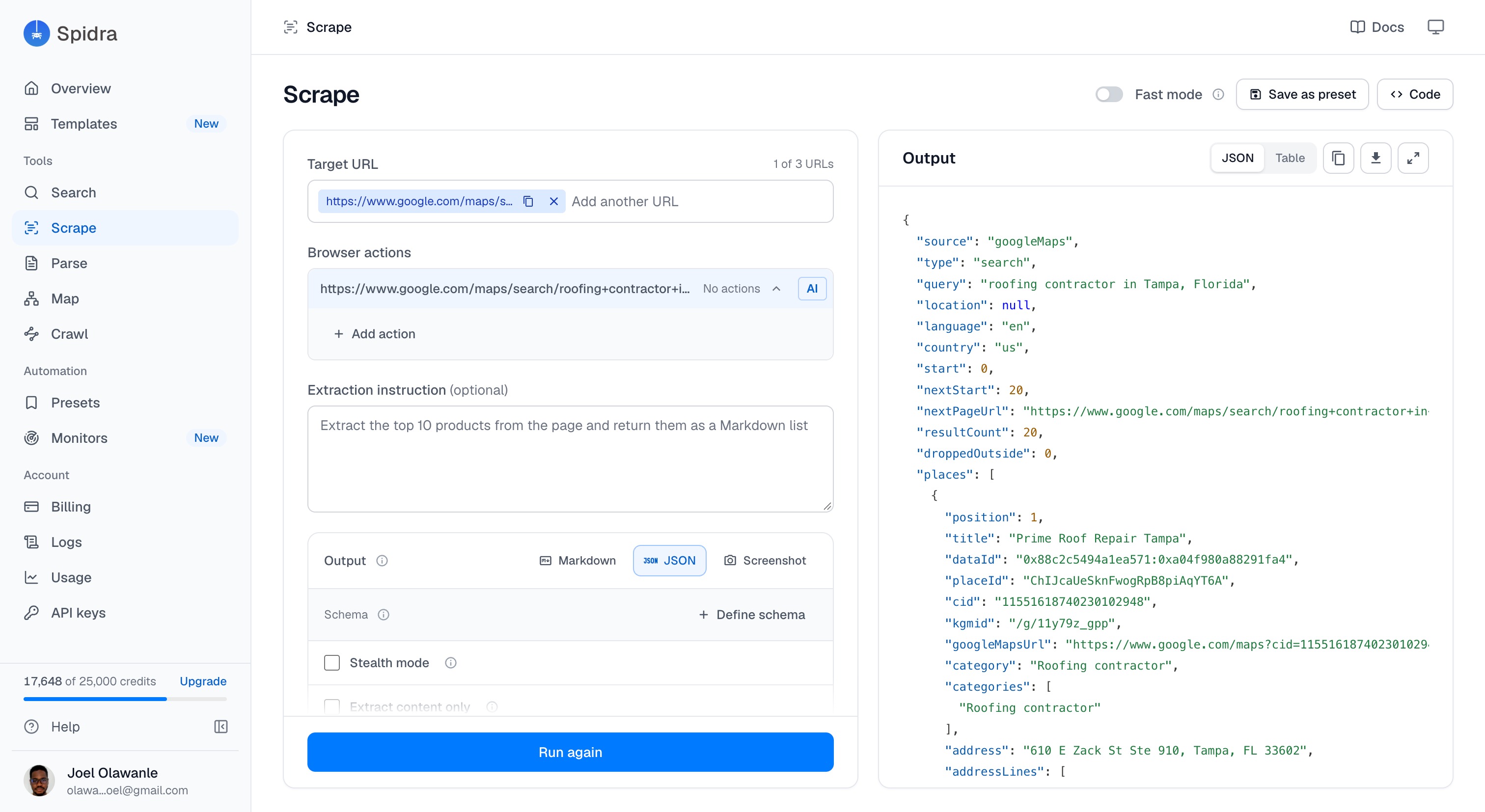Focus the extraction instruction textarea
The height and width of the screenshot is (812, 1485).
(x=570, y=459)
